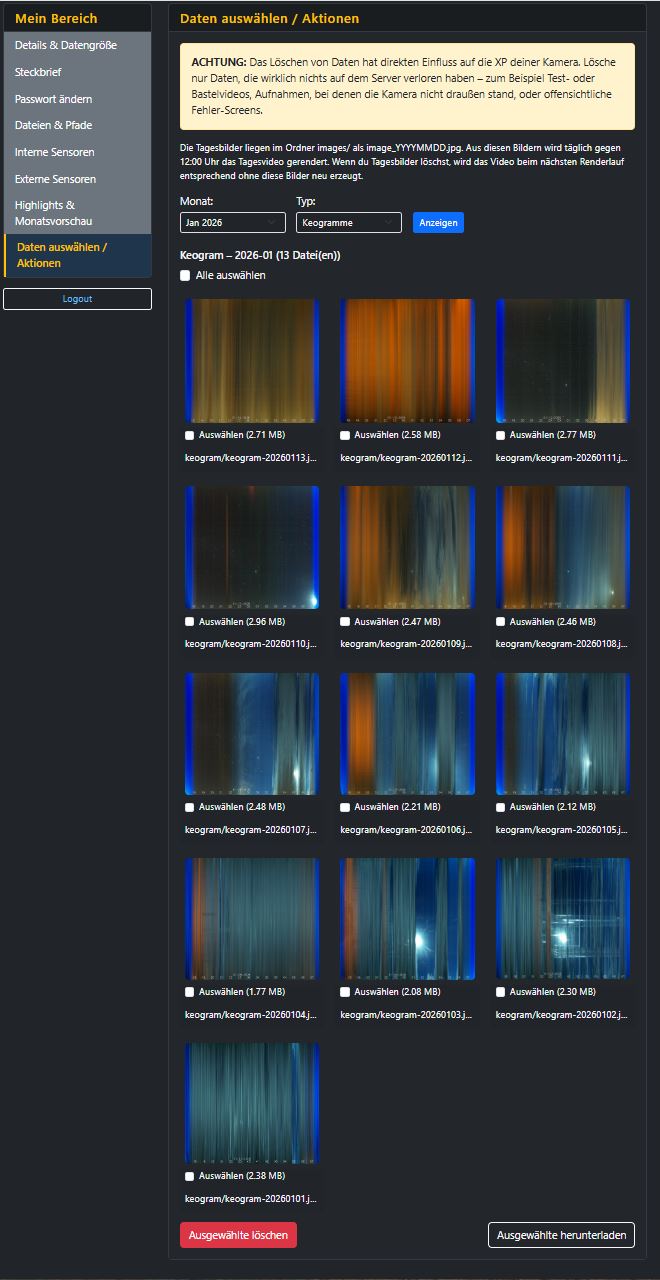This screenshot has width=660, height=1280.
Task: Tick Auswählen checkbox for 2.96 MB file
Action: click(x=190, y=622)
